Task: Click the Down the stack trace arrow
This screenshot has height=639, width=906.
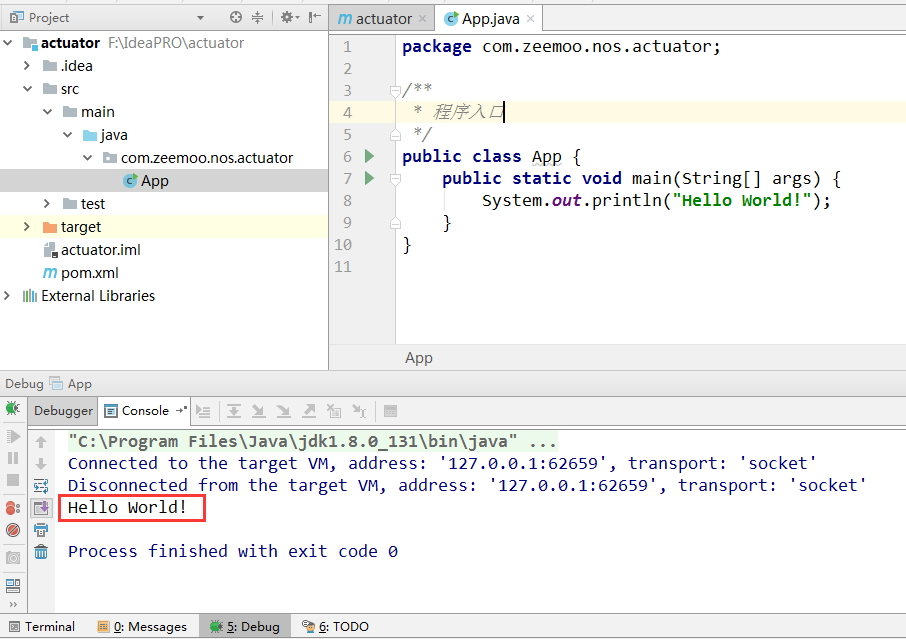Action: [x=41, y=464]
